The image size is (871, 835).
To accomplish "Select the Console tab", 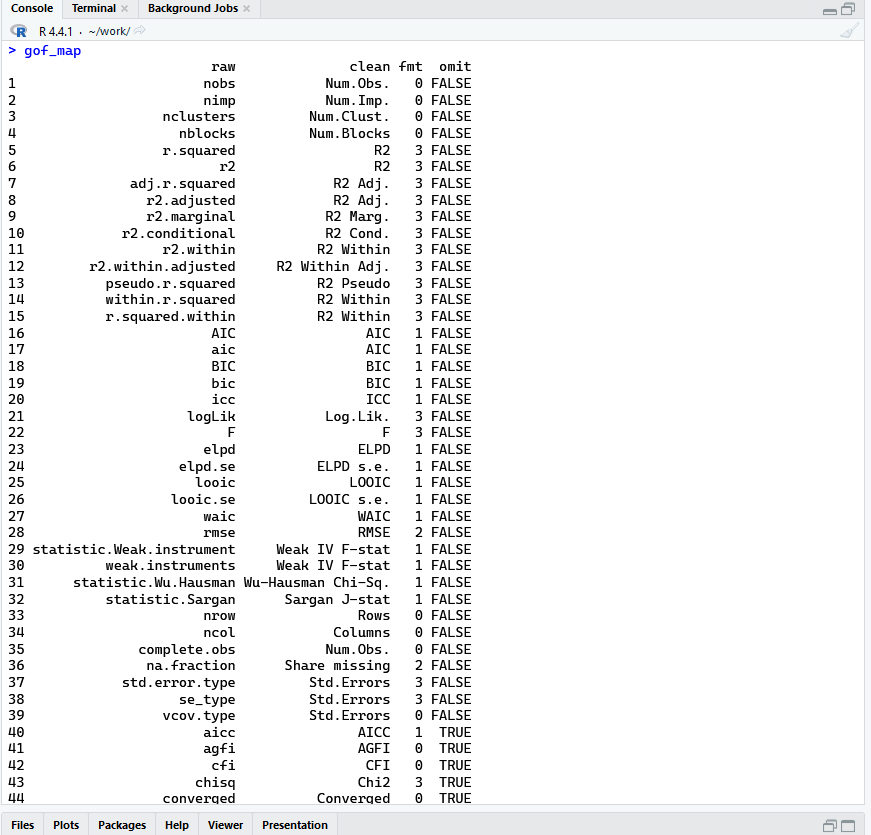I will point(31,9).
